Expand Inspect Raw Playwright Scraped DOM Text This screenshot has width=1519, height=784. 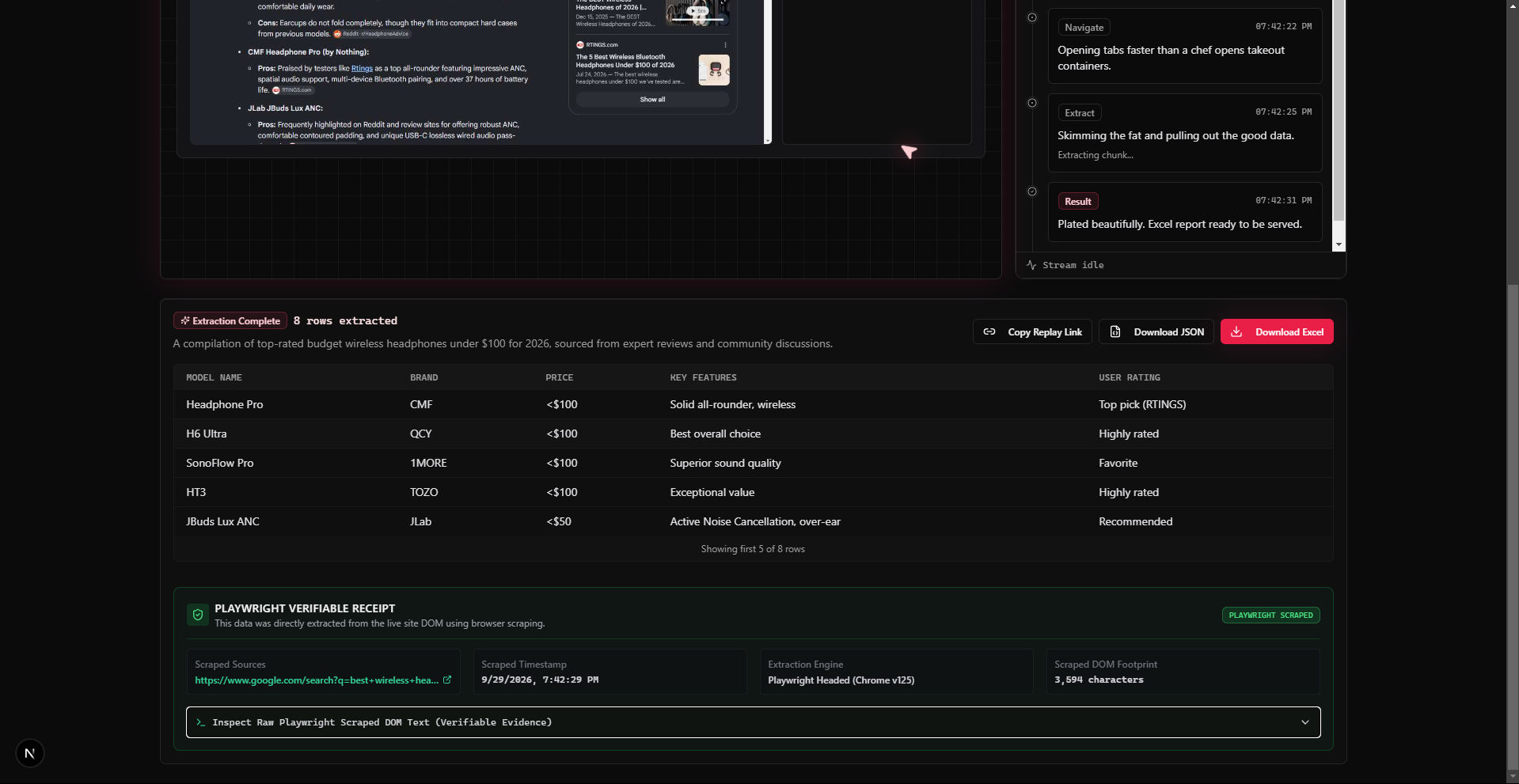753,722
